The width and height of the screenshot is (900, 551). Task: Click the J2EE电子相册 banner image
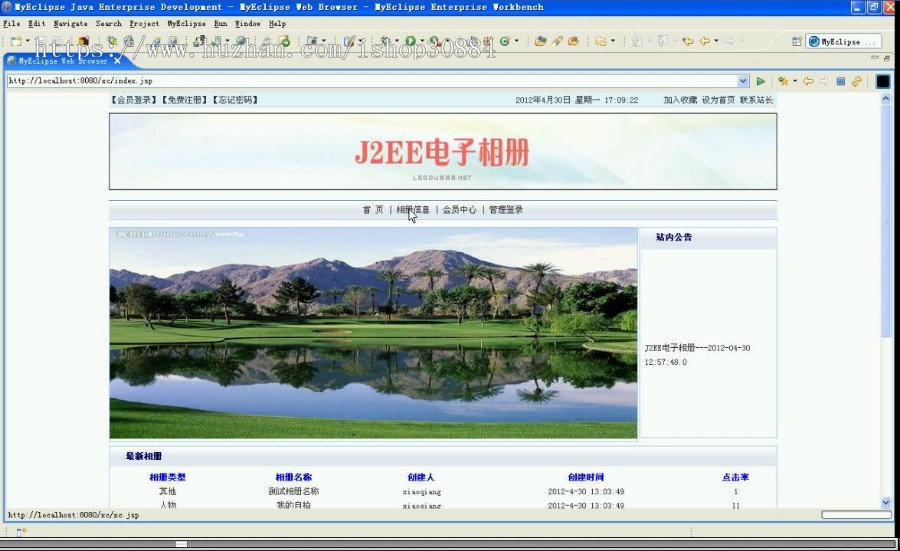tap(443, 152)
